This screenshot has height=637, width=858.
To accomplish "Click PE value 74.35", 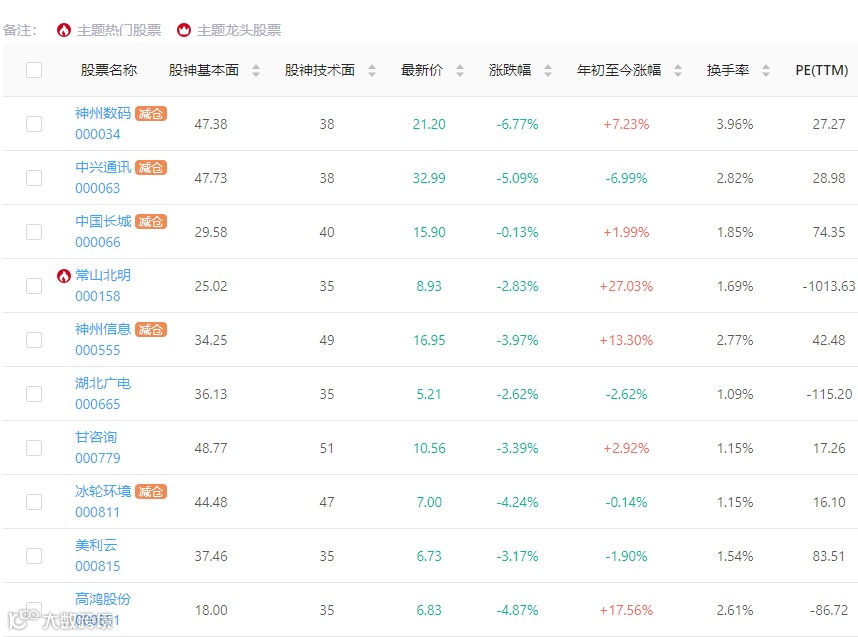I will coord(828,232).
